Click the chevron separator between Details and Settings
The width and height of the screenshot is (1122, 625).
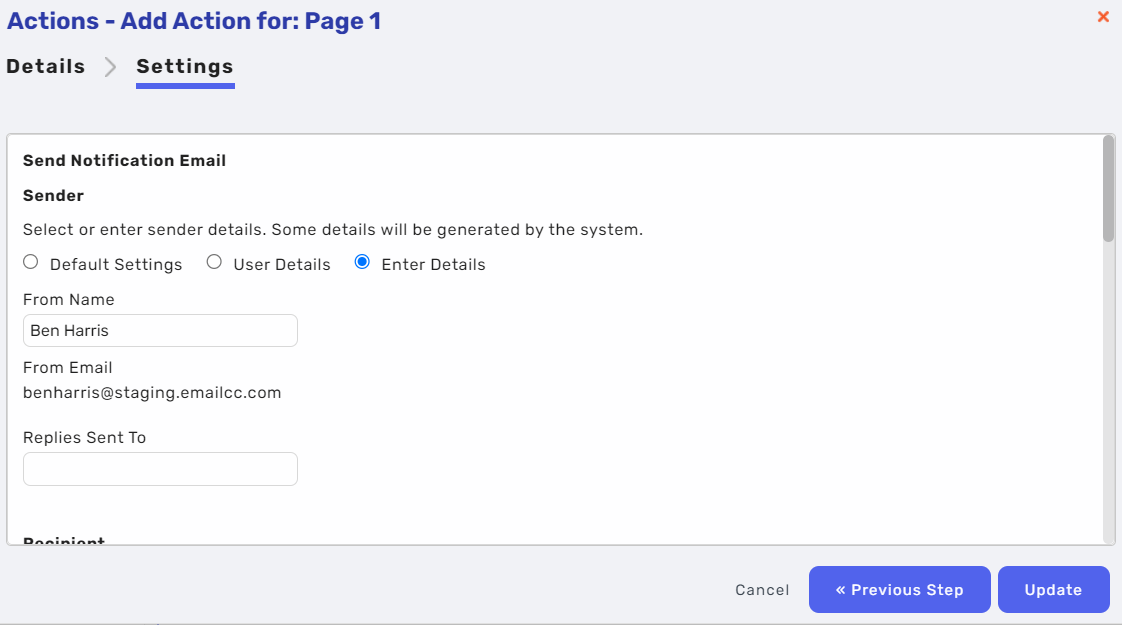pyautogui.click(x=110, y=67)
